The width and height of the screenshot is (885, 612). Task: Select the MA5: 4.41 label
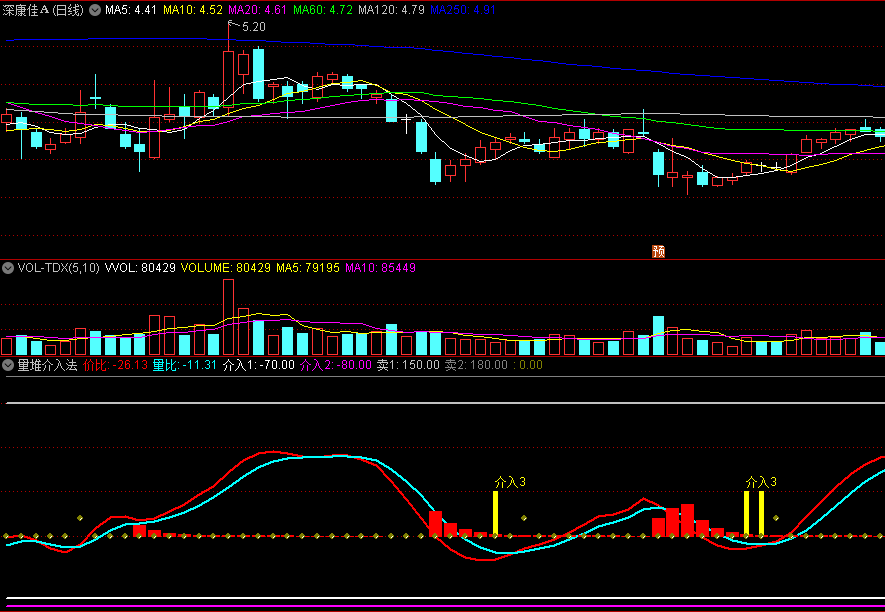pos(131,10)
